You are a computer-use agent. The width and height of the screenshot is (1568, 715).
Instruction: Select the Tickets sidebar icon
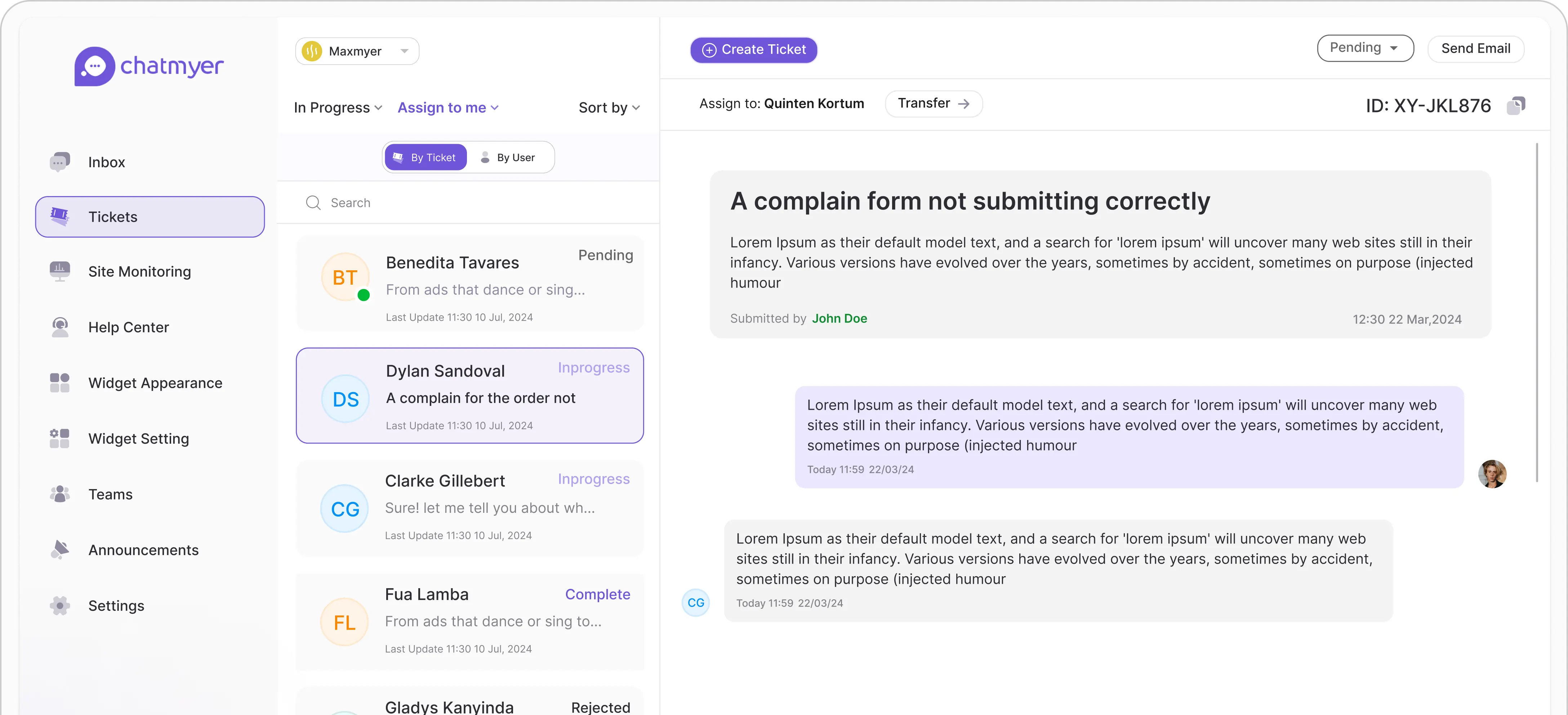click(x=60, y=216)
